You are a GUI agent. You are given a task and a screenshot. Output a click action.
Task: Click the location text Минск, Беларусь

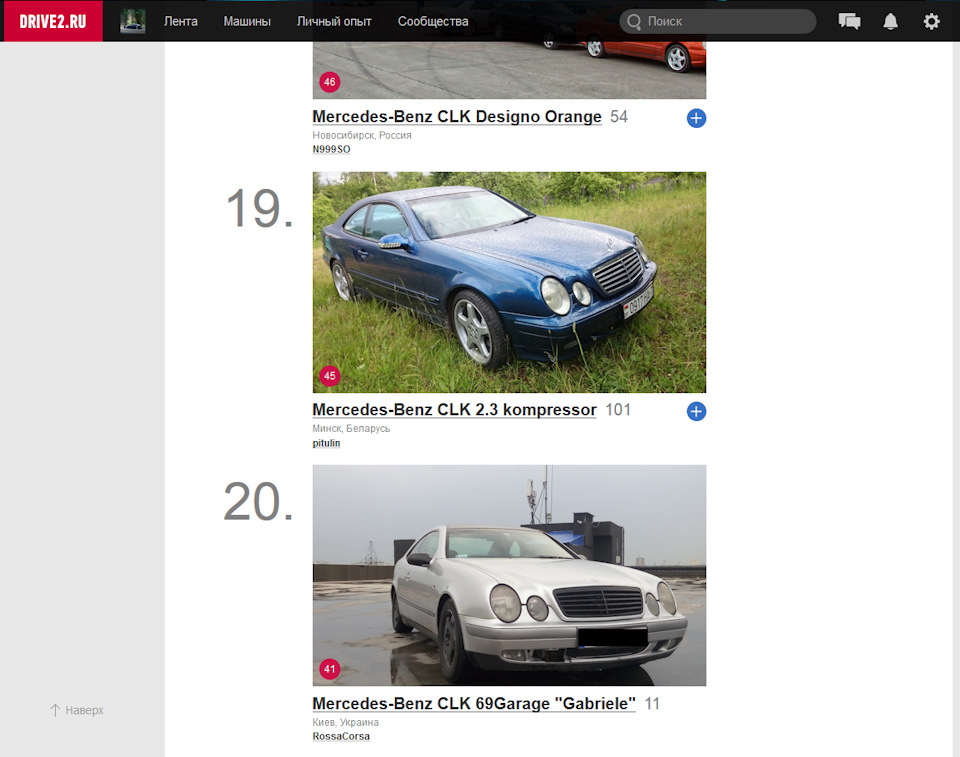click(x=351, y=428)
